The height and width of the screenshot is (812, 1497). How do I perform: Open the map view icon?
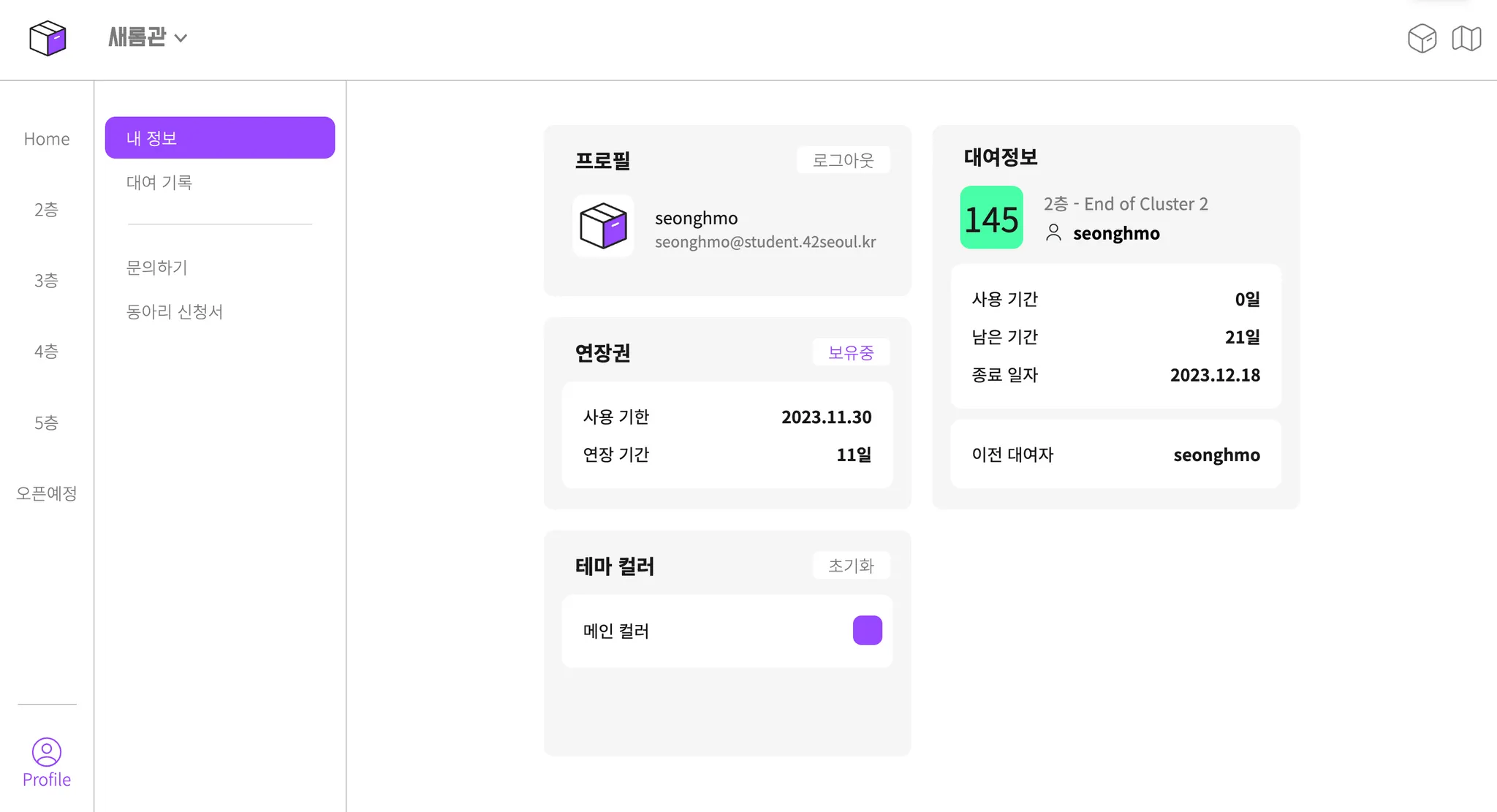click(1466, 38)
